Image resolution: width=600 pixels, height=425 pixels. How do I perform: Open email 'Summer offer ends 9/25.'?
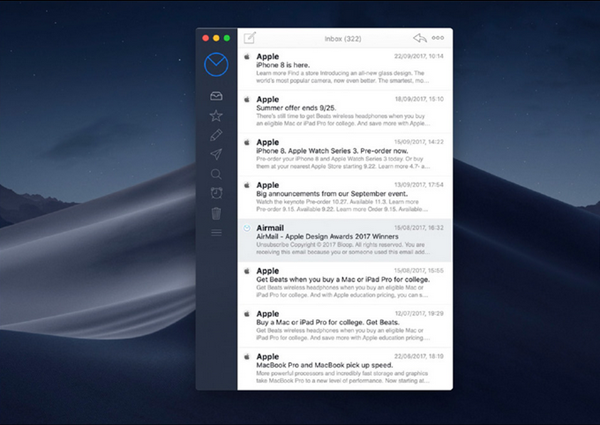pos(345,112)
